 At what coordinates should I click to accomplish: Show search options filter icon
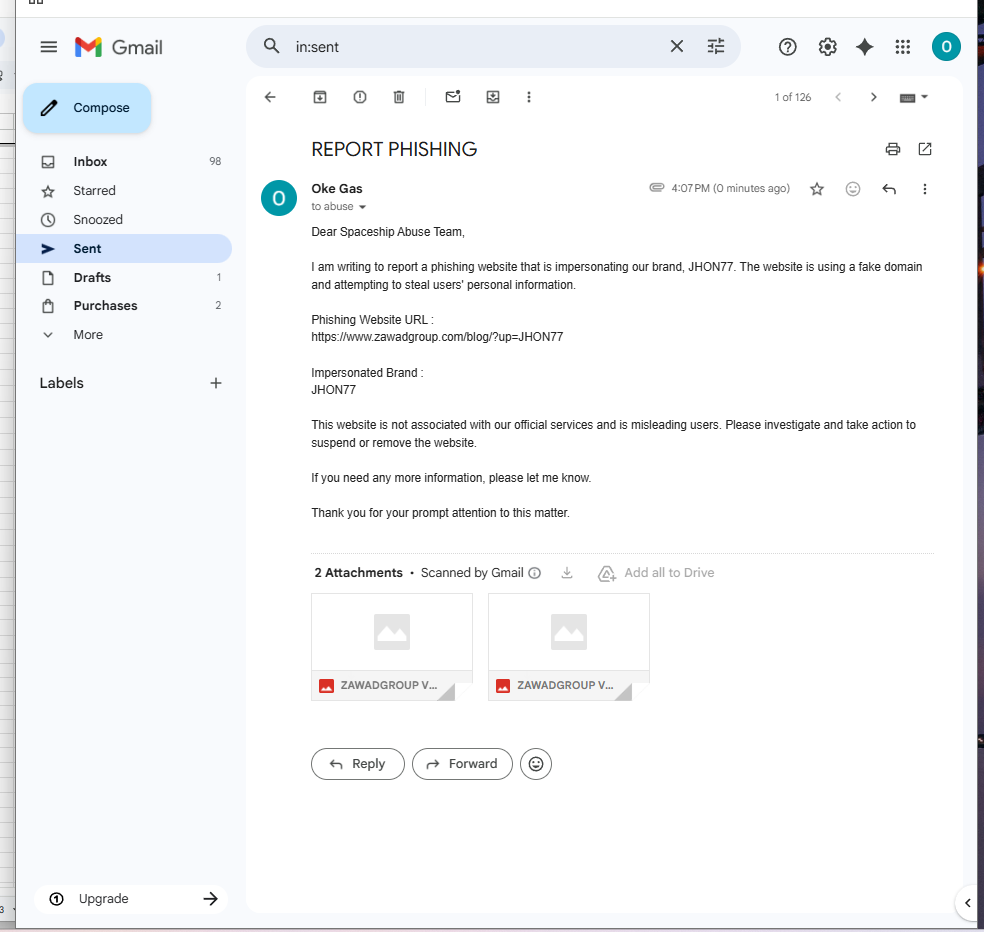pyautogui.click(x=715, y=46)
